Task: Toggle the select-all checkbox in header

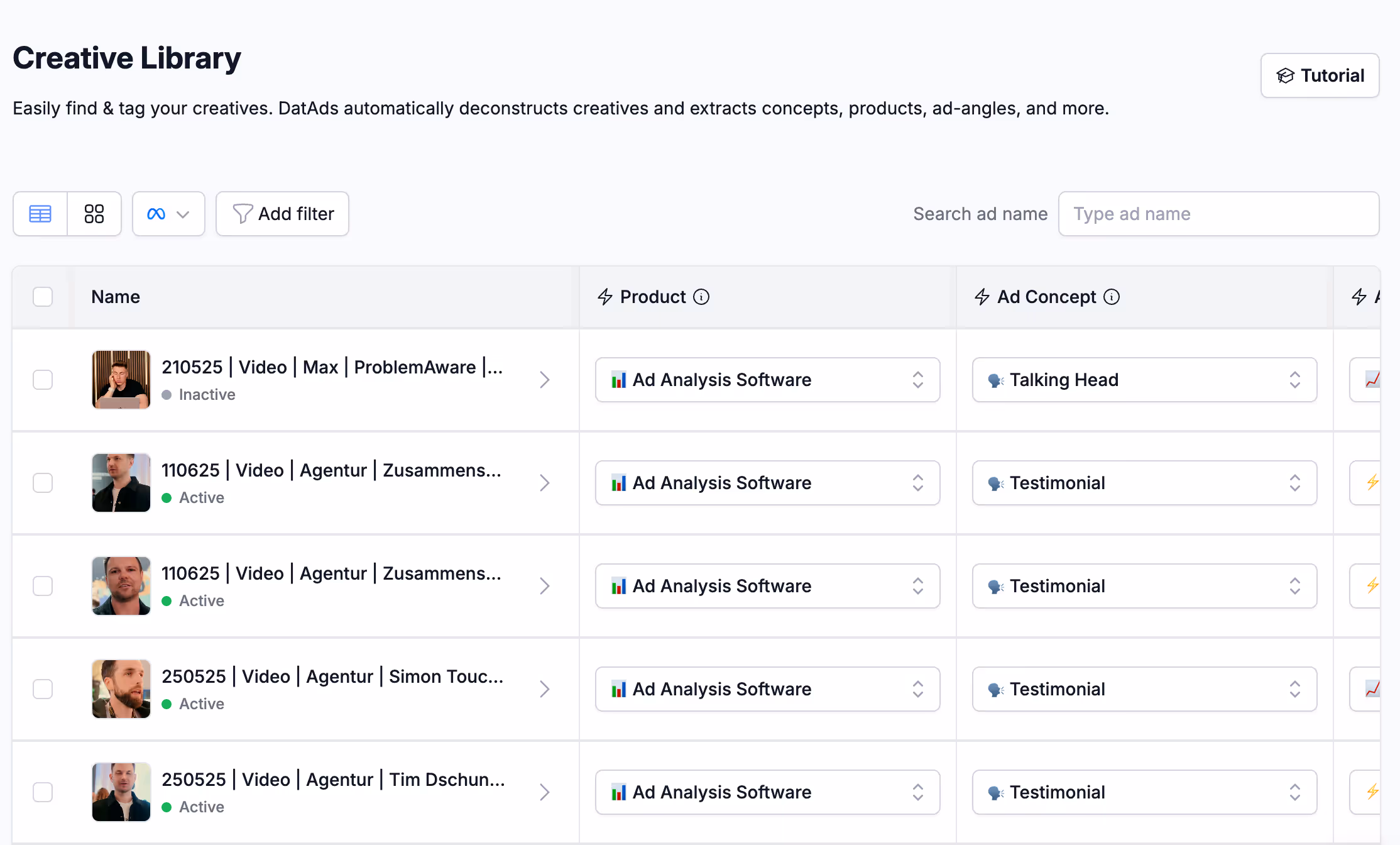Action: coord(43,297)
